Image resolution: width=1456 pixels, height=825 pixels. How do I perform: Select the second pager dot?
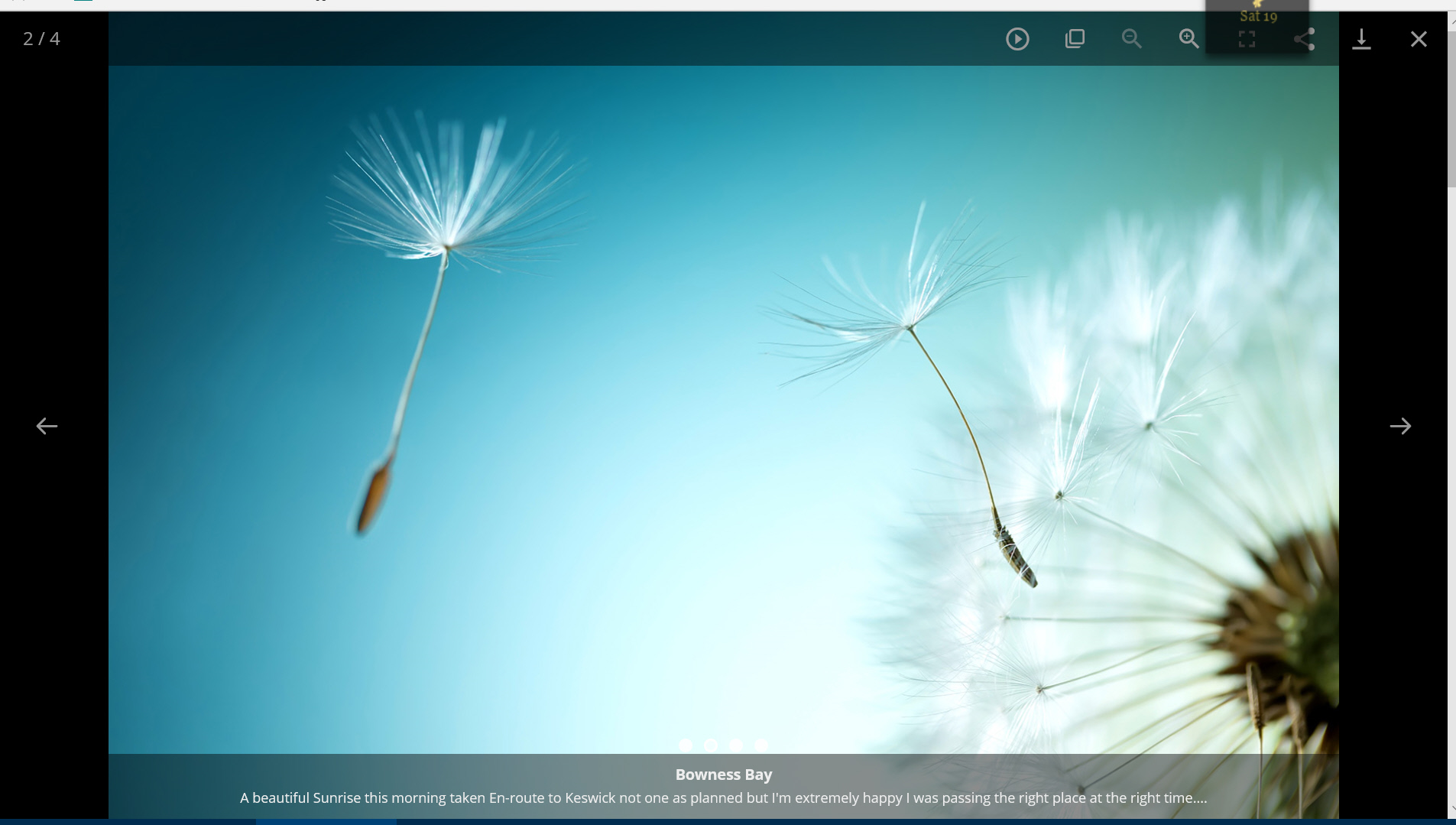[711, 745]
